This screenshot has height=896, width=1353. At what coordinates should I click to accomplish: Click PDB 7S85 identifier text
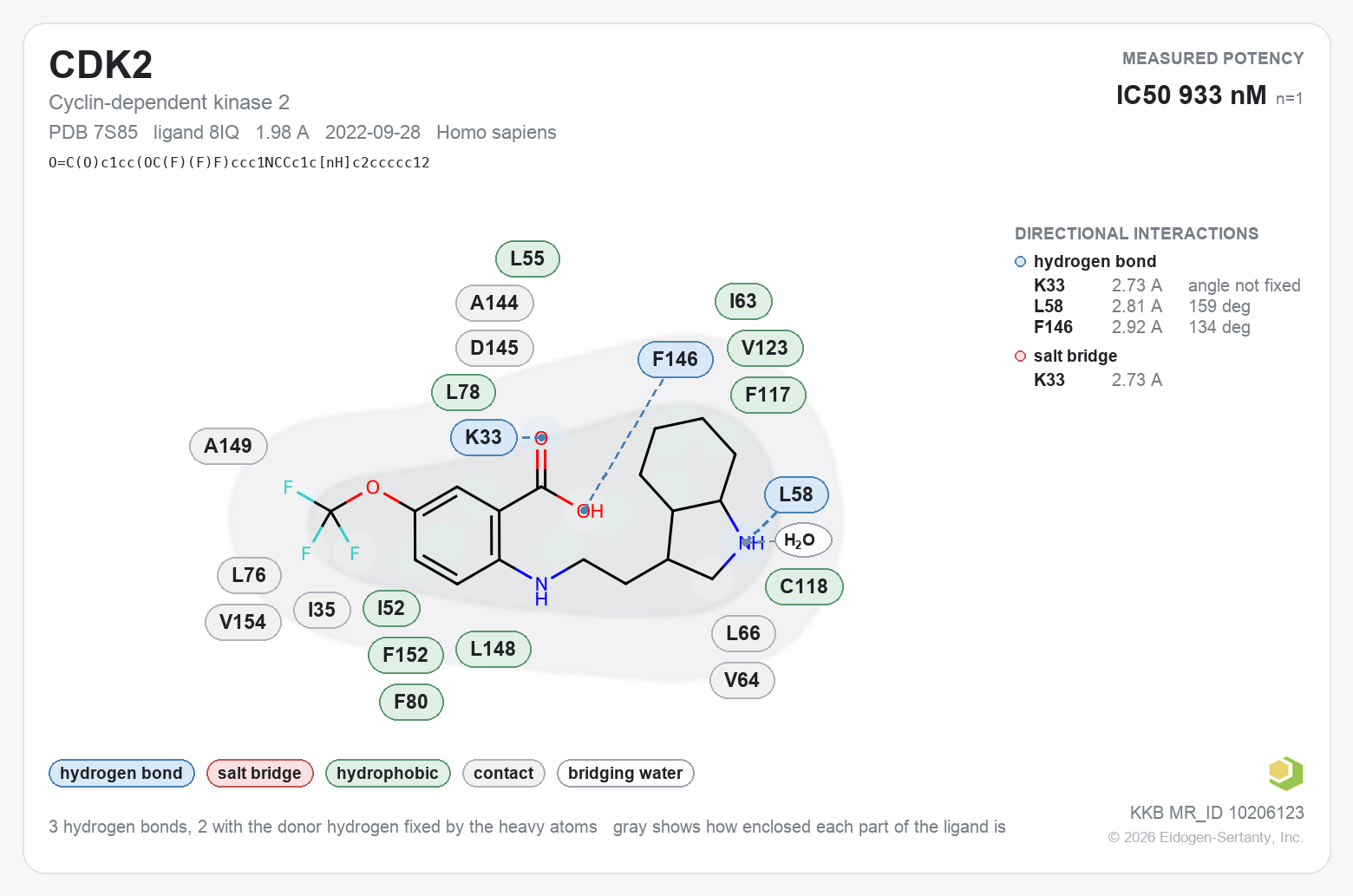point(93,132)
